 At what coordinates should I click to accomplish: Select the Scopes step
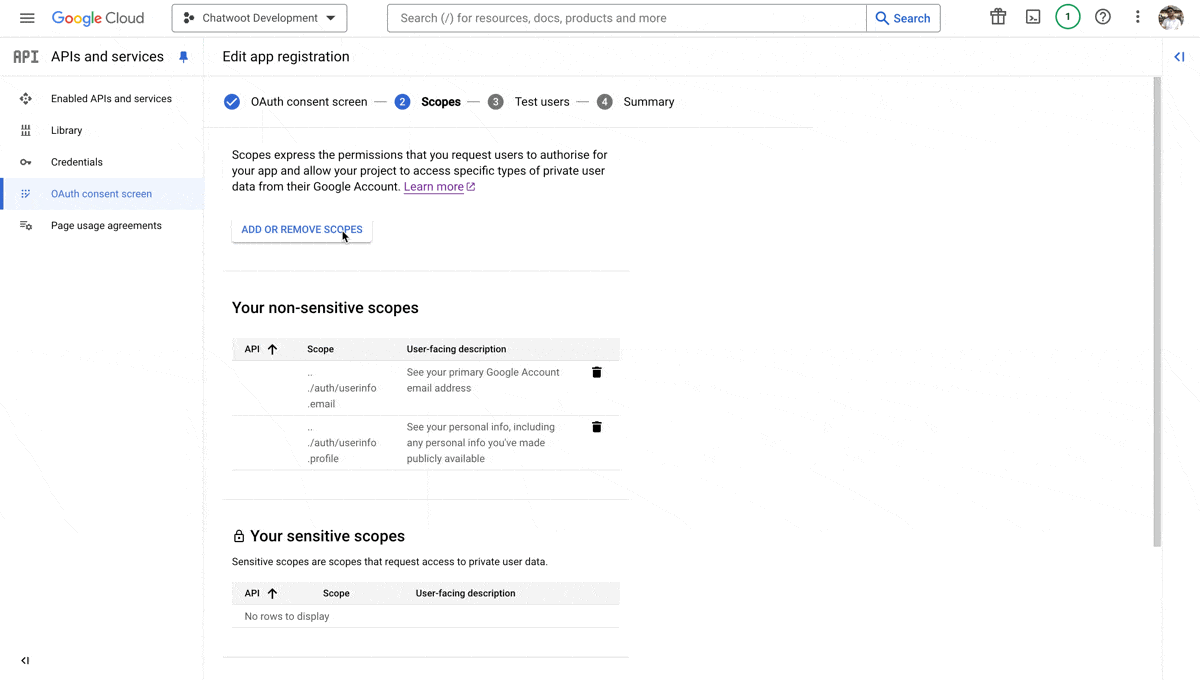(441, 102)
